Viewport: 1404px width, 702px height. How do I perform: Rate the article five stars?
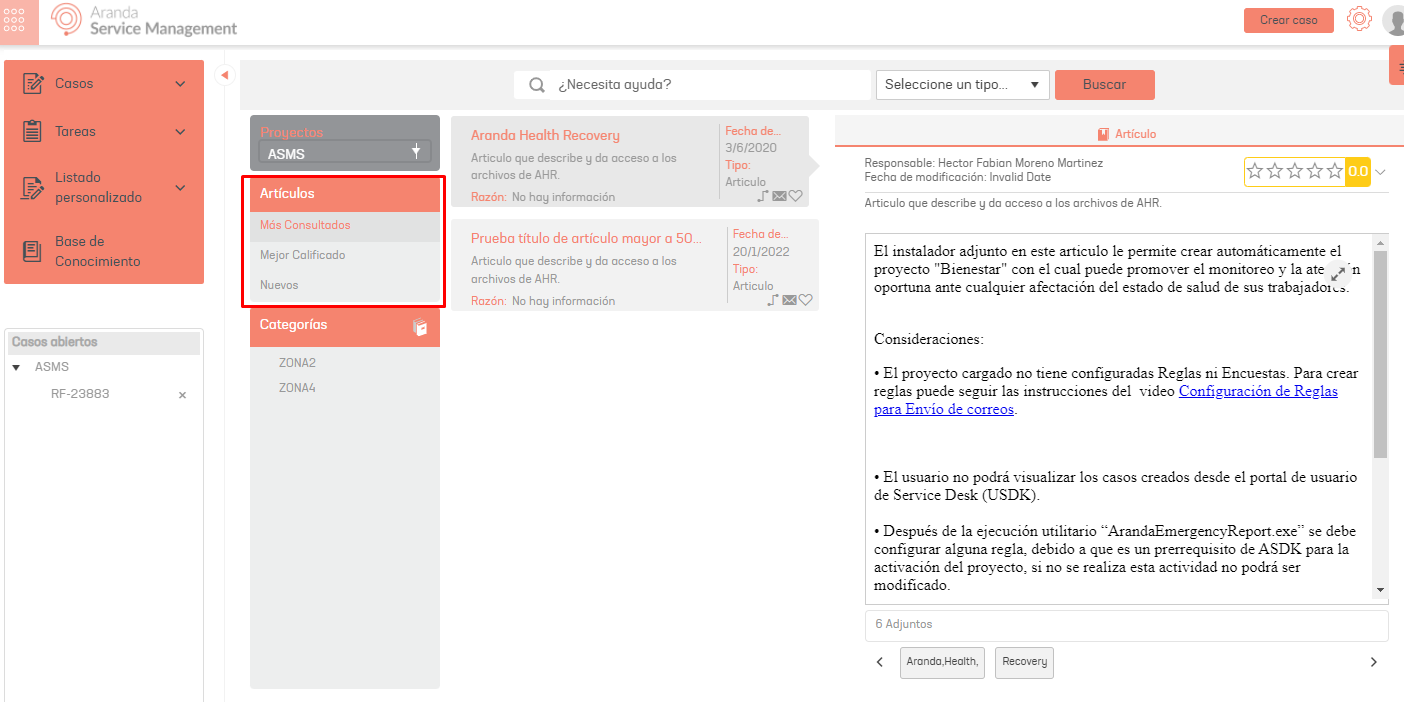click(x=1334, y=171)
